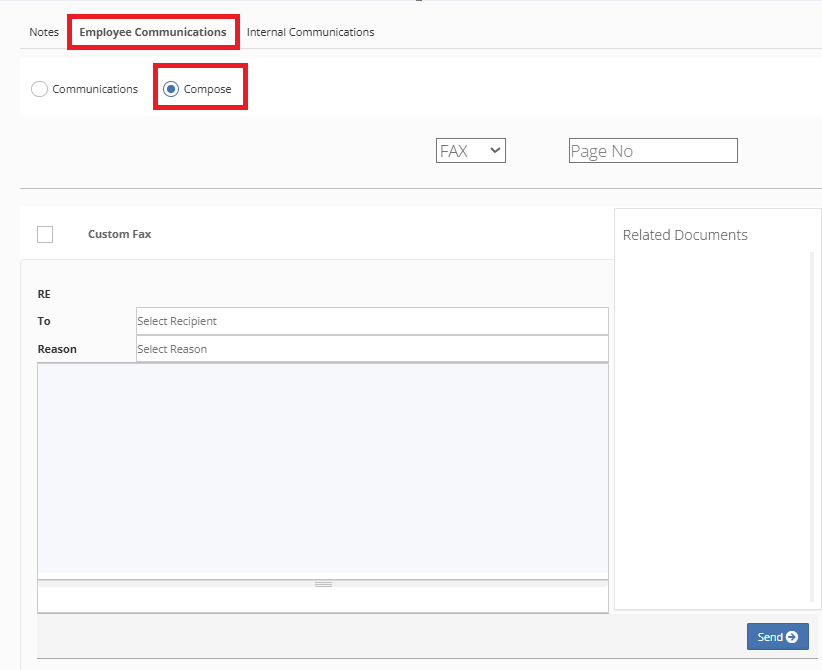The image size is (822, 670).
Task: Click the Reason field label
Action: 57,349
